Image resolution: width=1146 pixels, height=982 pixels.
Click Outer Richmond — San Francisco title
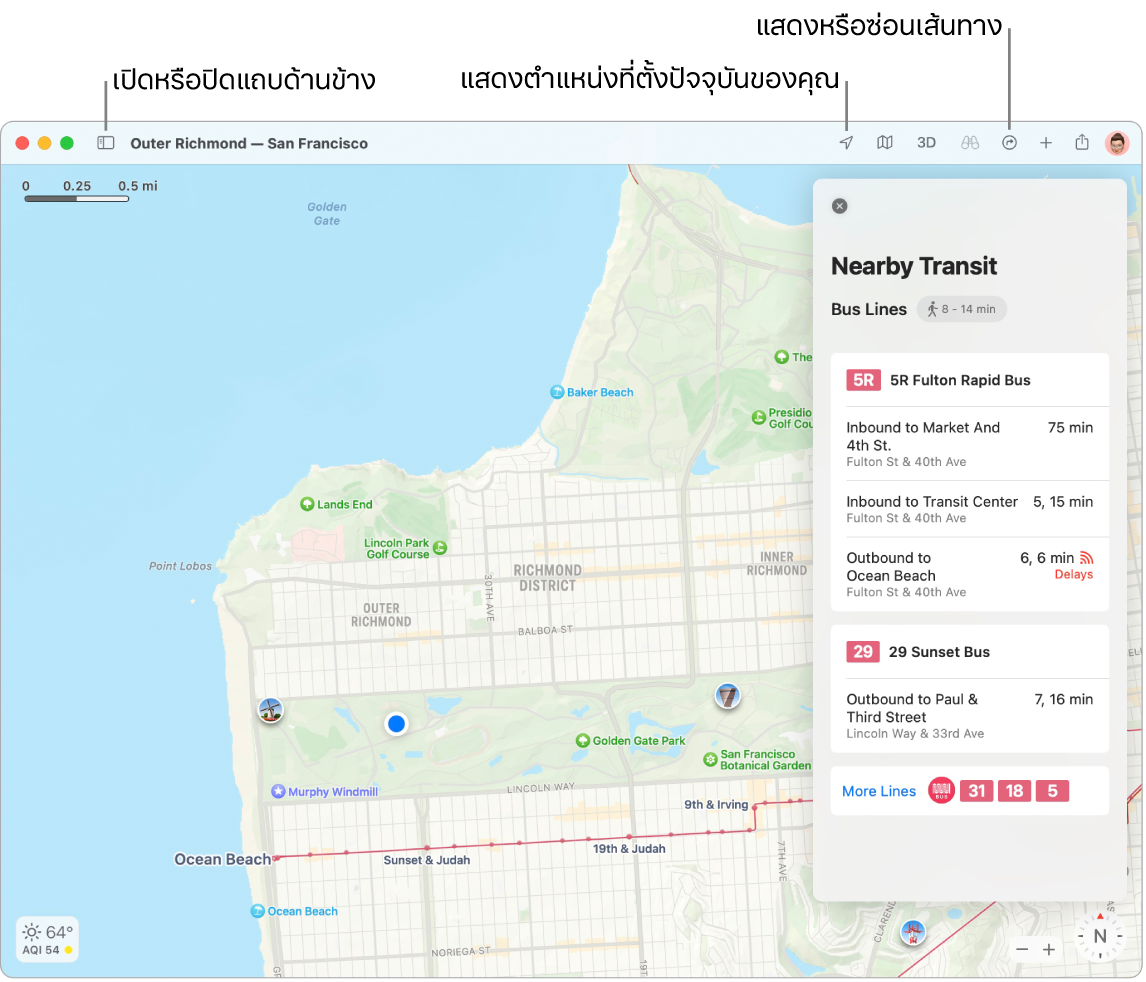249,143
